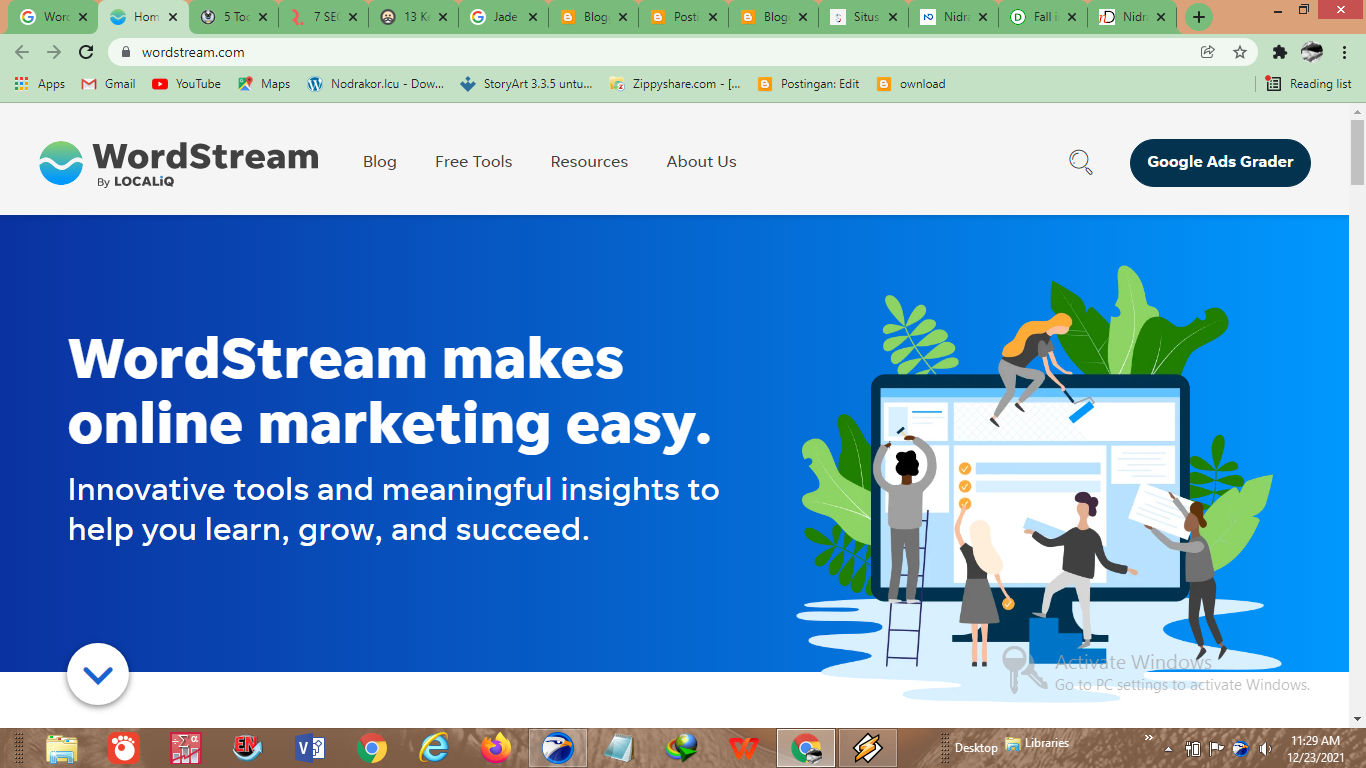The image size is (1366, 768).
Task: Open File Explorer from the taskbar
Action: coord(62,748)
